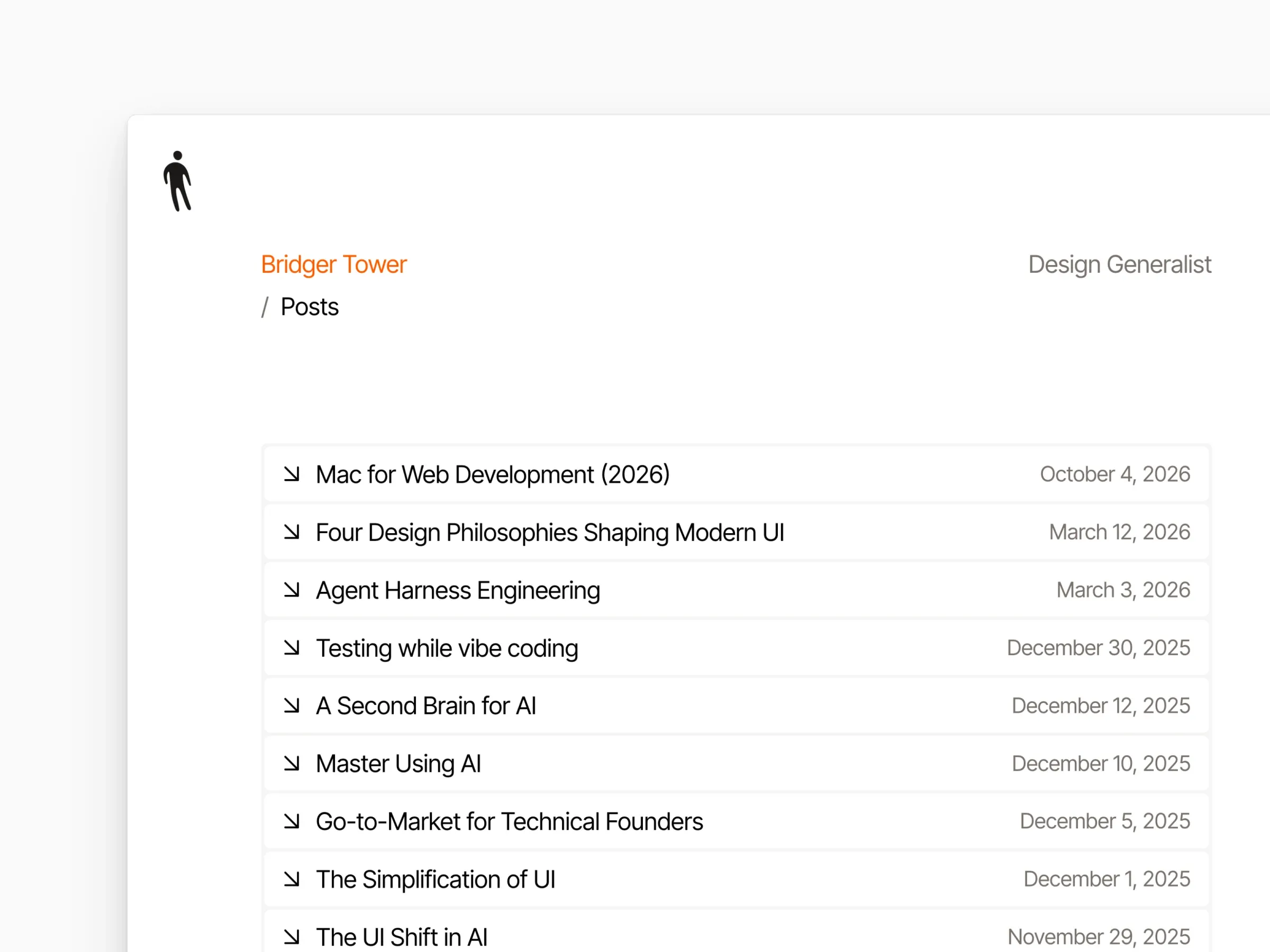Click arrow icon beside Agent Harness Engineering
Screen dimensions: 1270x952
coord(292,590)
